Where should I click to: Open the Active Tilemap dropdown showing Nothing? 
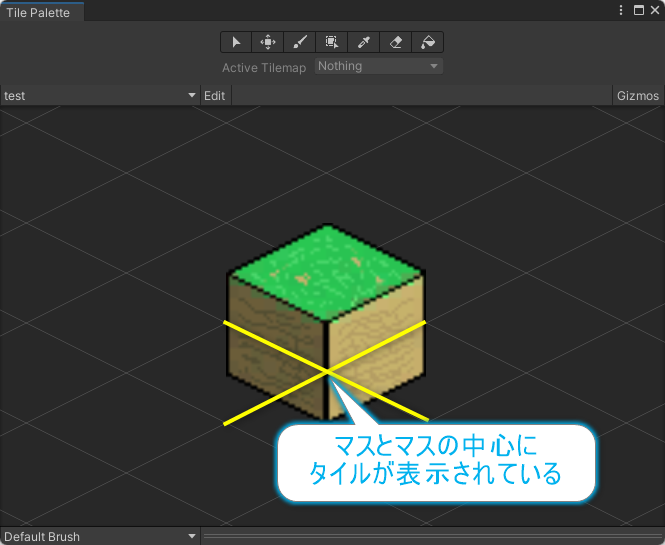(x=379, y=66)
